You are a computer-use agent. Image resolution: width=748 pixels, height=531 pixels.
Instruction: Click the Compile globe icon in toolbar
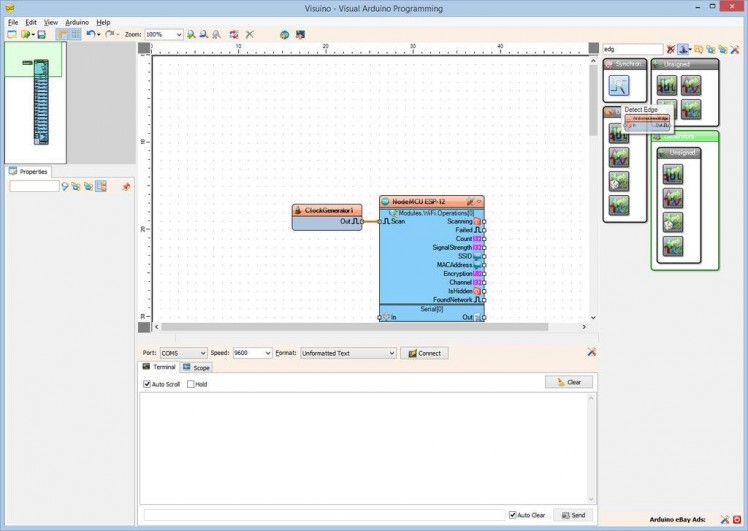click(x=284, y=34)
